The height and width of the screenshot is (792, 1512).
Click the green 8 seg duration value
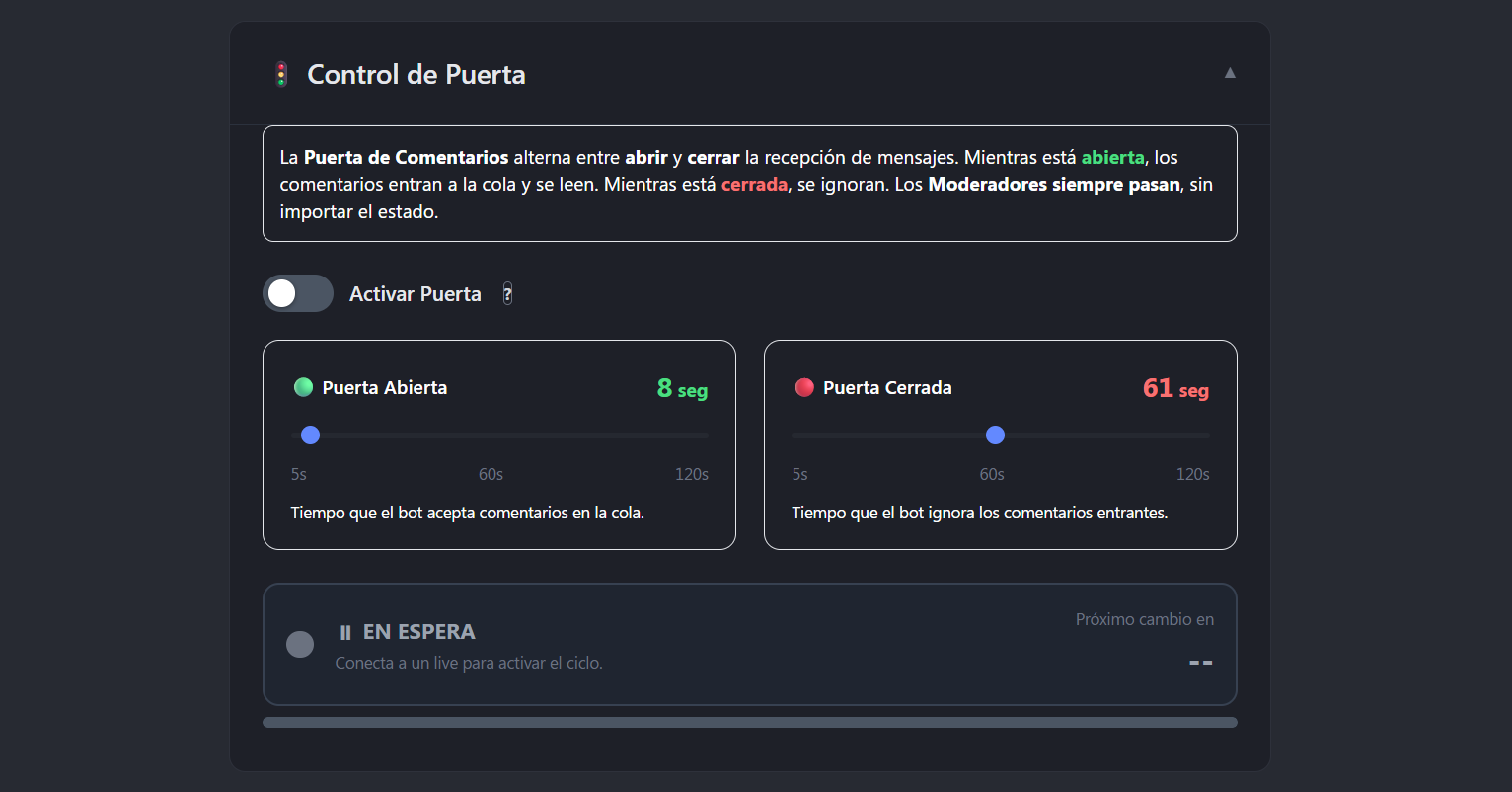click(681, 389)
